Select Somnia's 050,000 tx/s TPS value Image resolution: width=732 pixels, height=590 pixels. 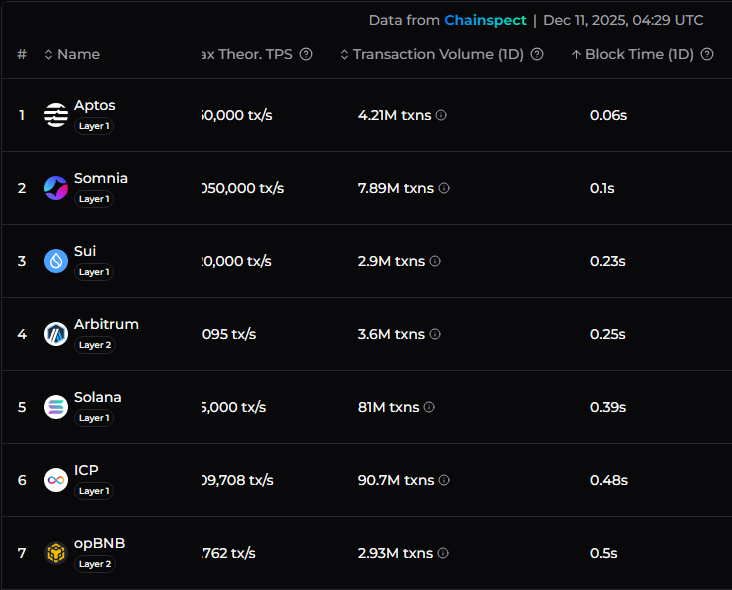pos(243,188)
